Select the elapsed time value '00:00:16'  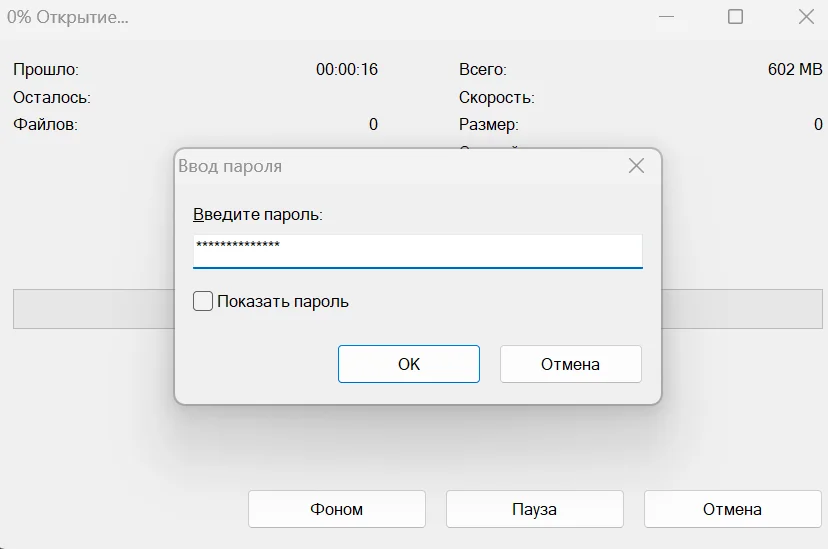pos(347,69)
